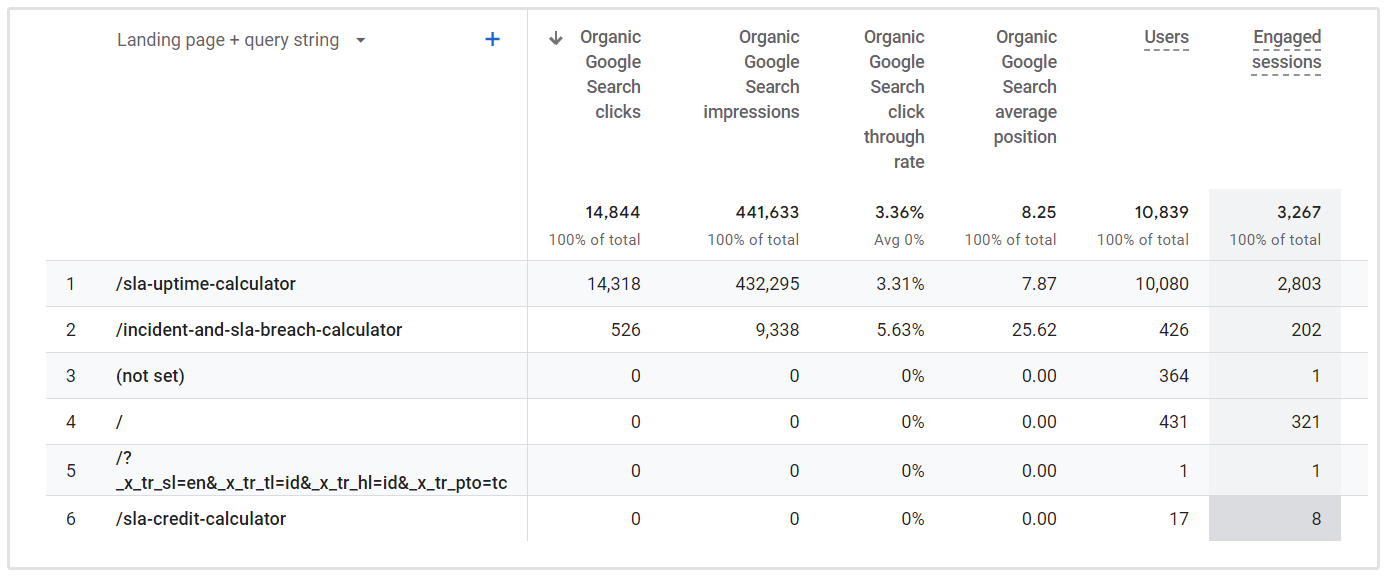Click the sort arrow on Search clicks

[x=556, y=38]
